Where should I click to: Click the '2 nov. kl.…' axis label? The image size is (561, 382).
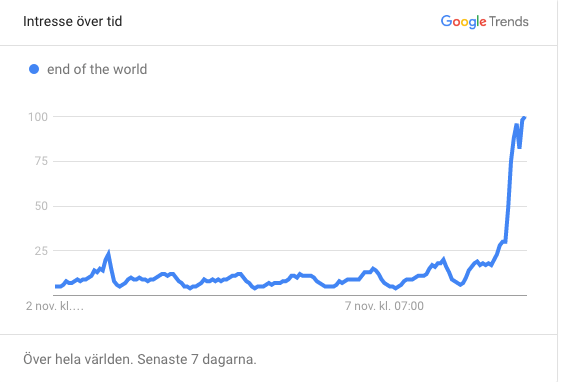click(55, 306)
